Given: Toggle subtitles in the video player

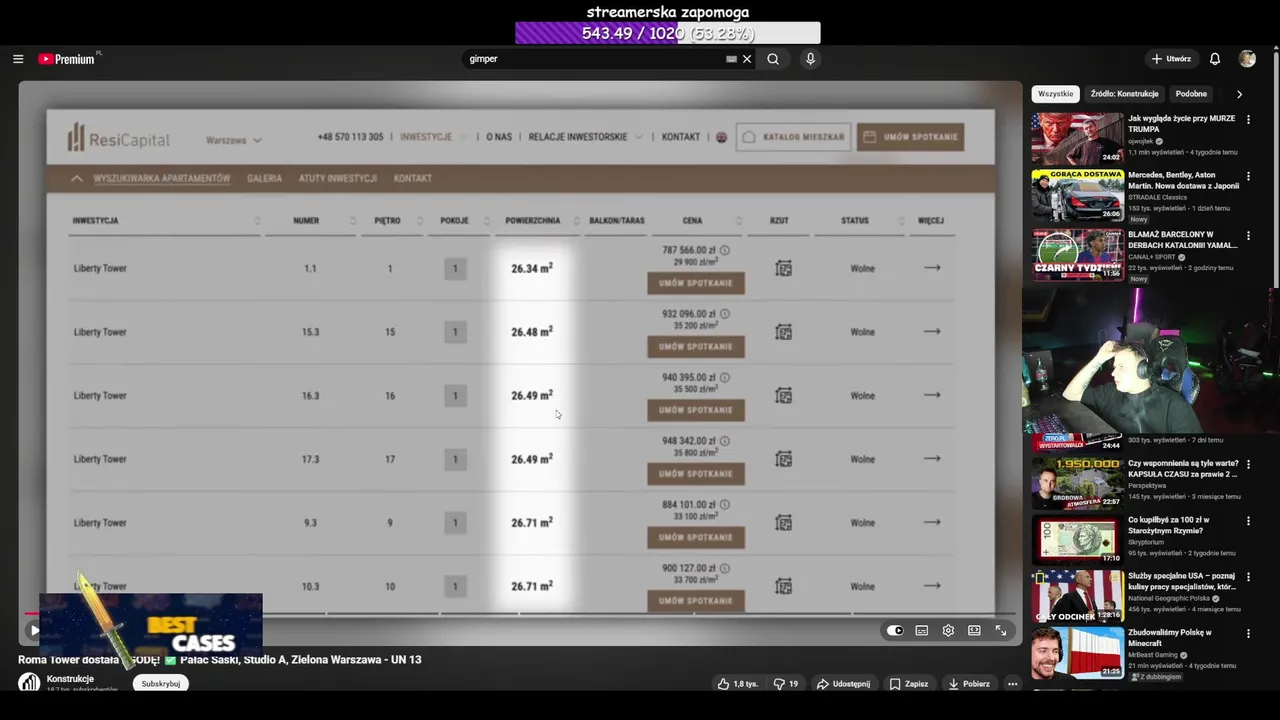Looking at the screenshot, I should point(922,630).
